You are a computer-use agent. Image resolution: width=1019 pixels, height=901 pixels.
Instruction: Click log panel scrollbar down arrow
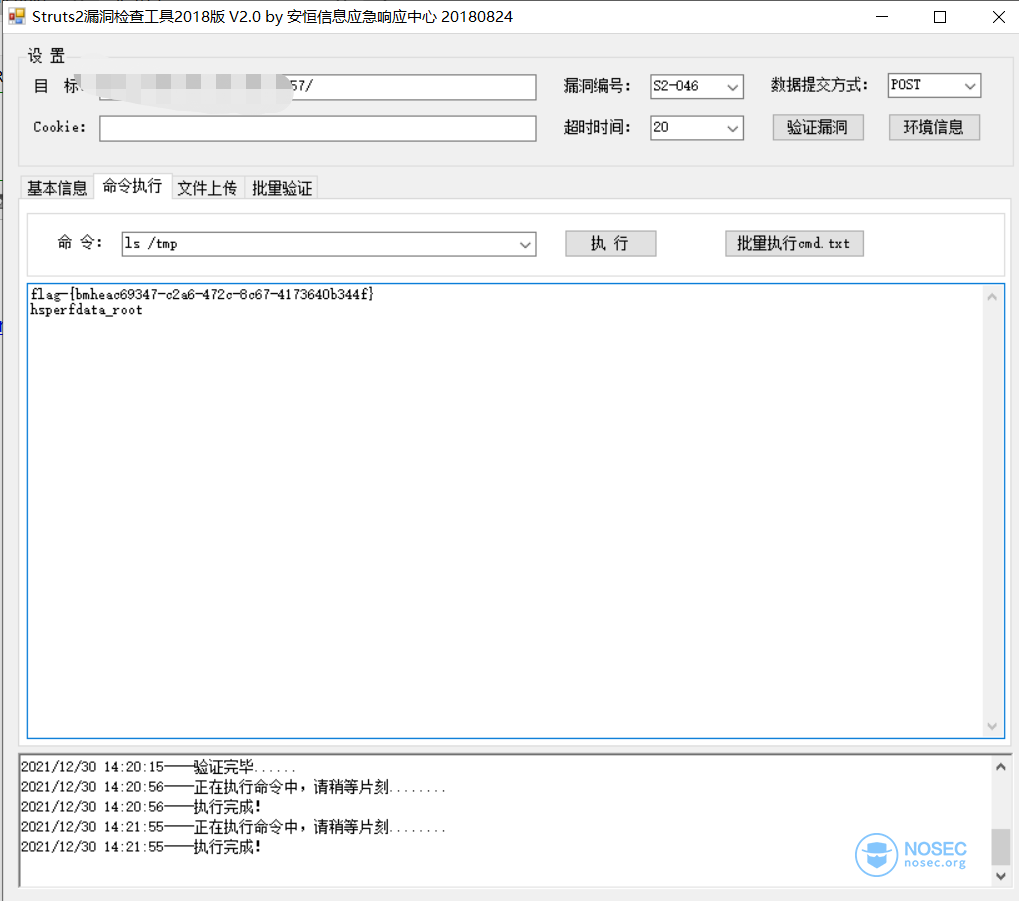[x=1001, y=876]
